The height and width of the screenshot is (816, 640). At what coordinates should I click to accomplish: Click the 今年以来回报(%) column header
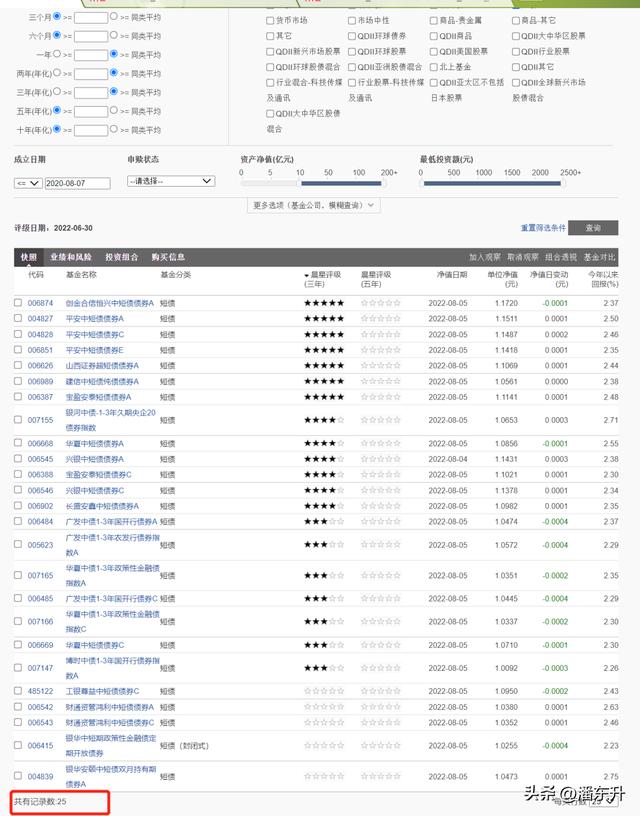(603, 279)
